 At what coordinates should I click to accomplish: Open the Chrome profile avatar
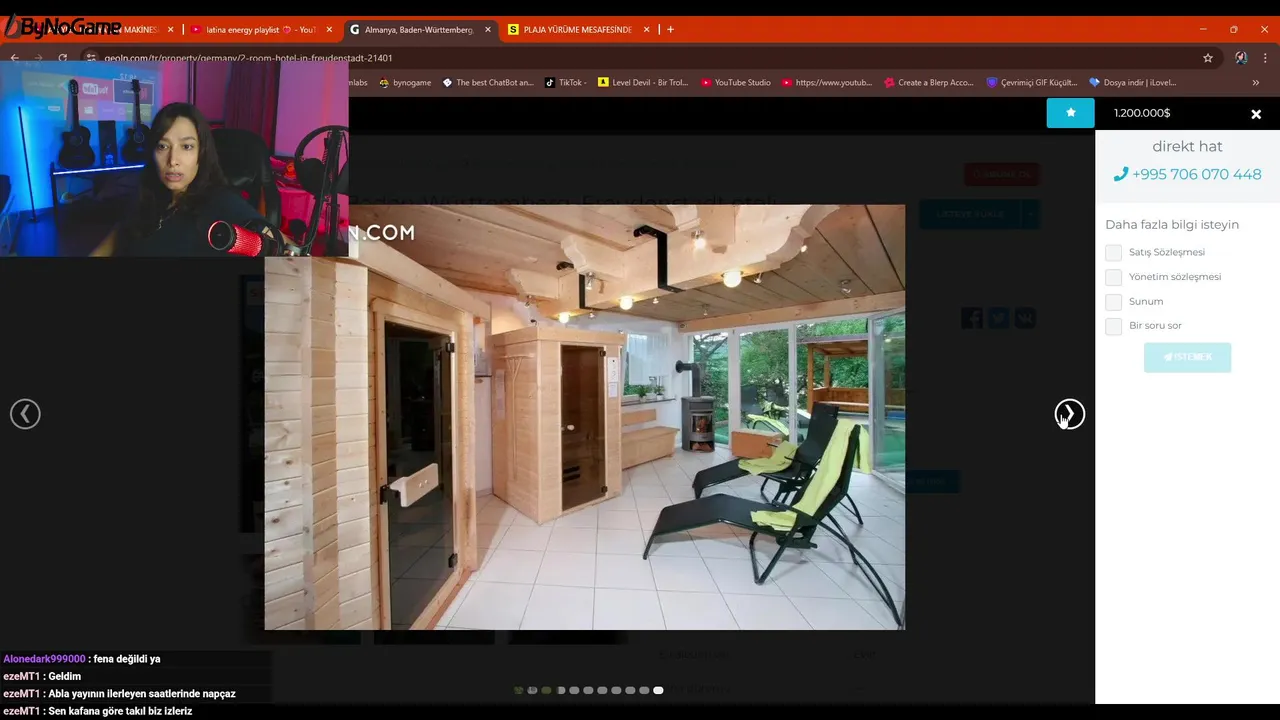tap(1241, 58)
